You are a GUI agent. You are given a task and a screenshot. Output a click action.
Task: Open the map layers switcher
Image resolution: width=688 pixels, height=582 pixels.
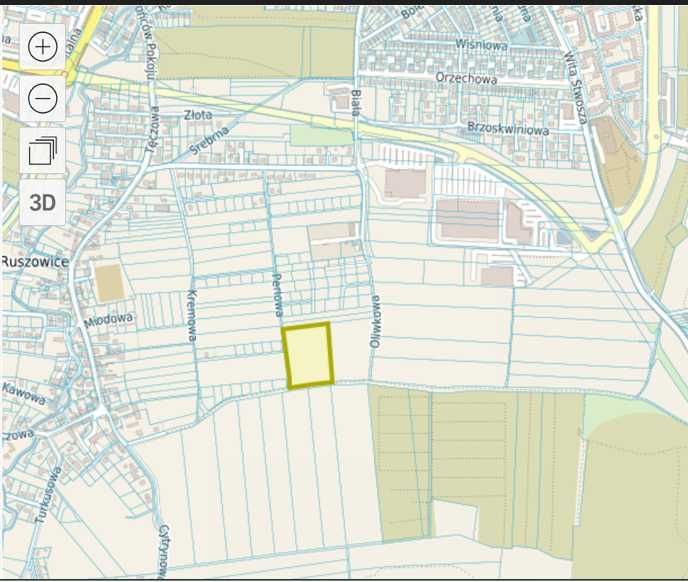click(x=43, y=151)
